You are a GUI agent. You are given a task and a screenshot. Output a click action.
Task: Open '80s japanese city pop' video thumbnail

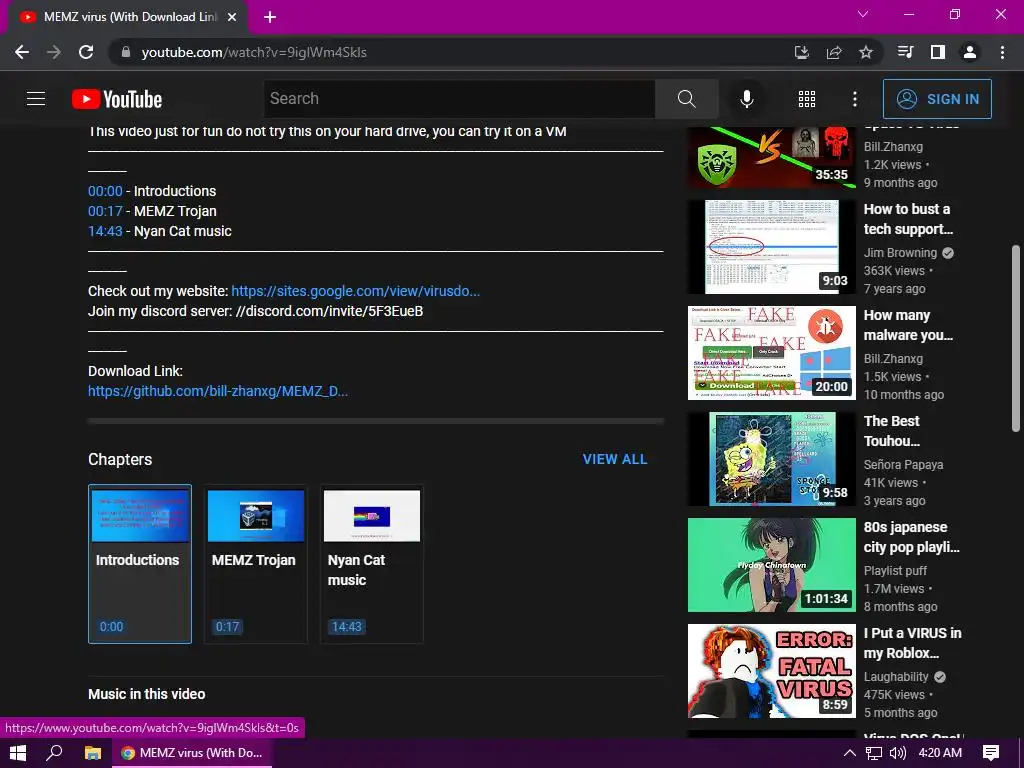pos(771,565)
